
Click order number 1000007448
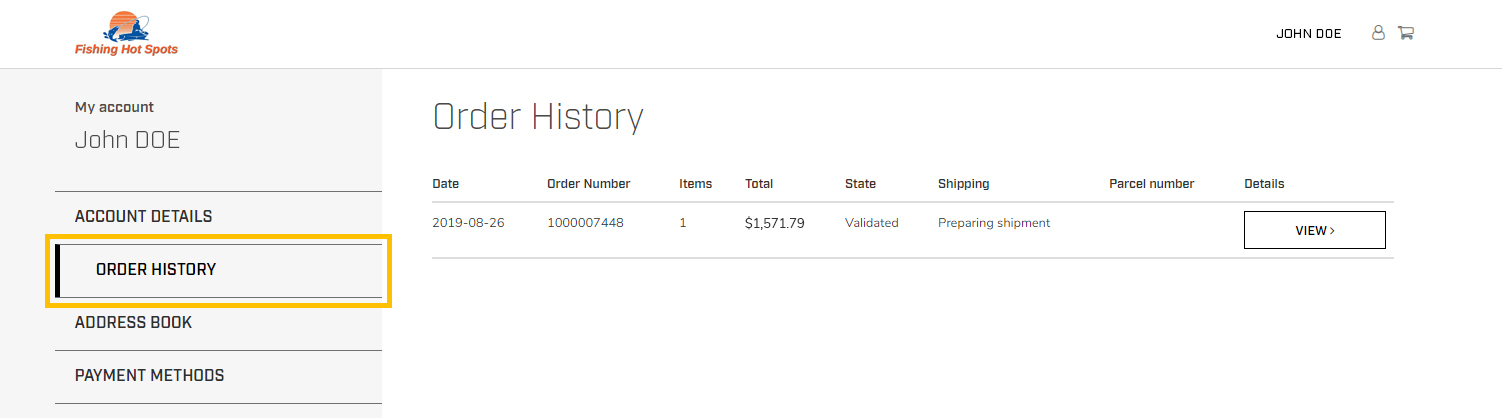[585, 223]
